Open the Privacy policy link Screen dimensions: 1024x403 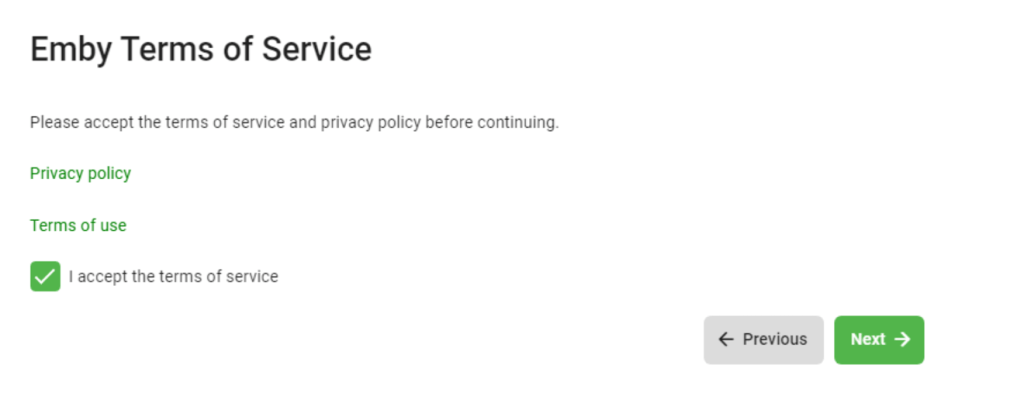pyautogui.click(x=80, y=173)
